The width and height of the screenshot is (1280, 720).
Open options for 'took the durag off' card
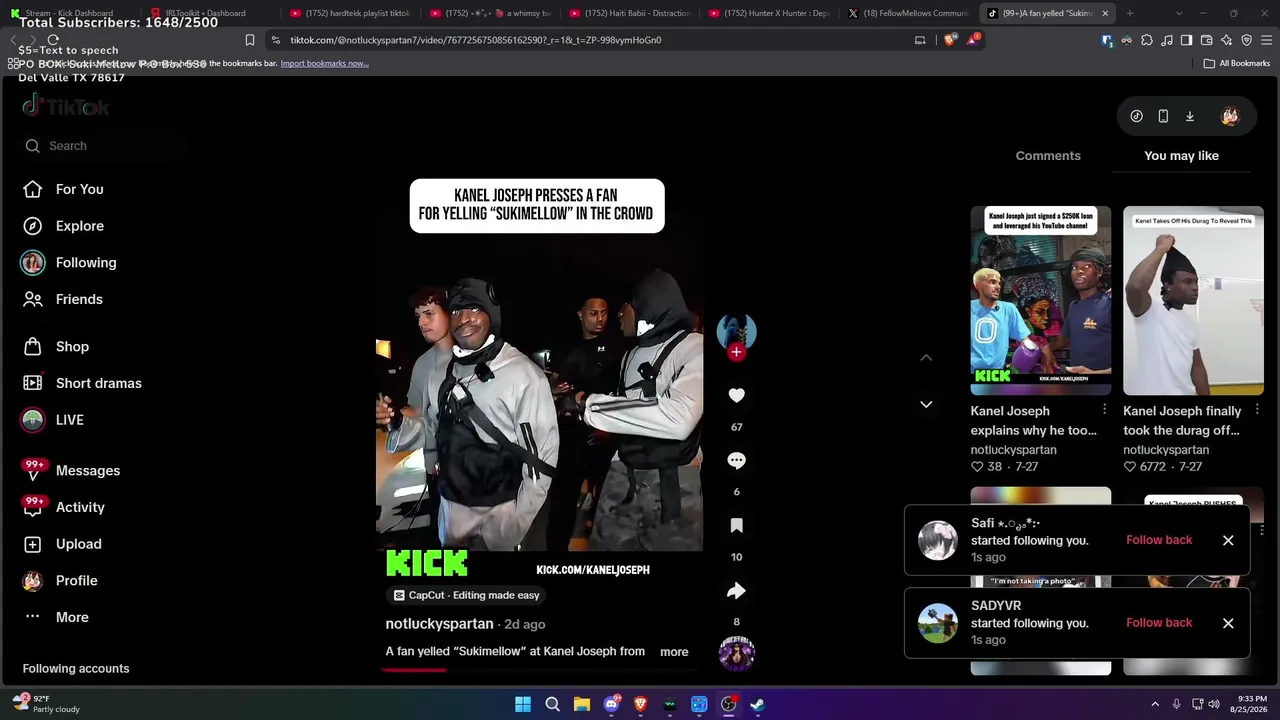[x=1257, y=410]
